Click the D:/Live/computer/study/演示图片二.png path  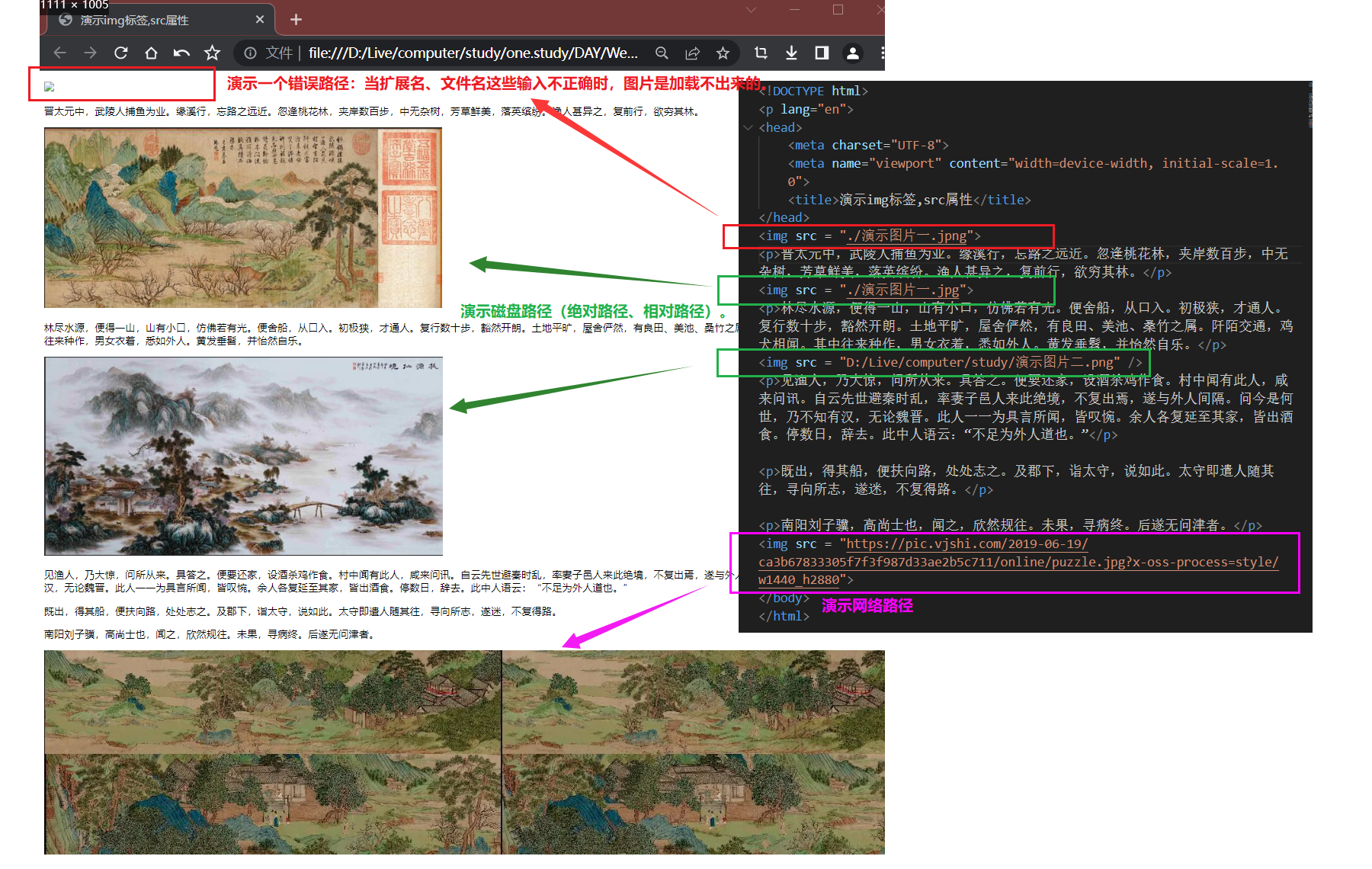click(979, 362)
